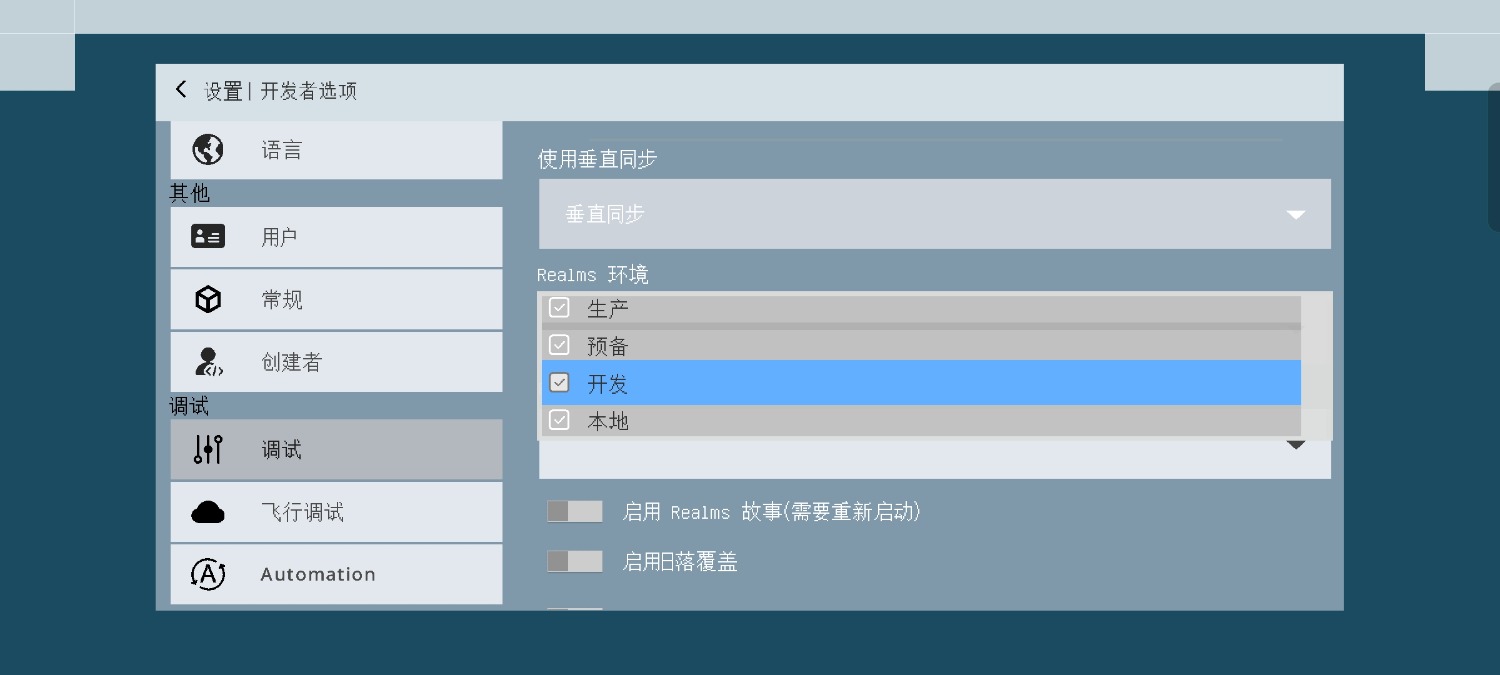This screenshot has width=1500, height=675.
Task: Click the globe icon for 语言
Action: pyautogui.click(x=208, y=150)
